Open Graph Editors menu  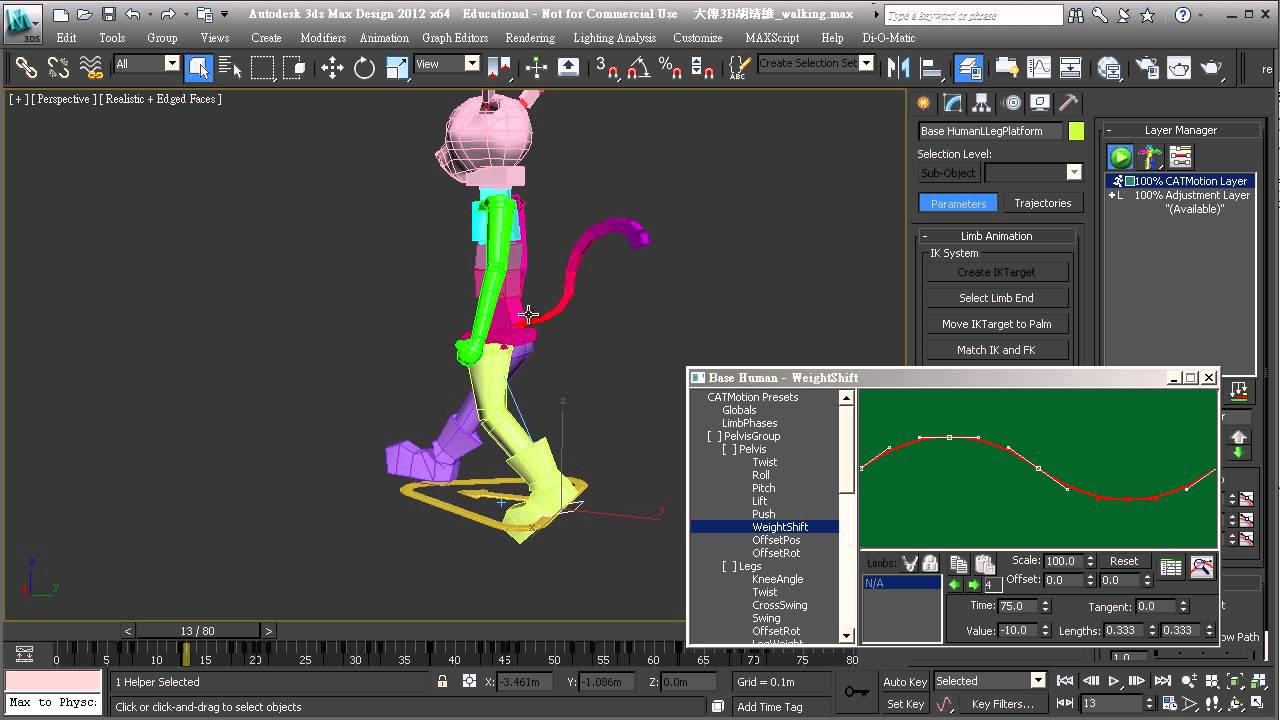[x=455, y=38]
